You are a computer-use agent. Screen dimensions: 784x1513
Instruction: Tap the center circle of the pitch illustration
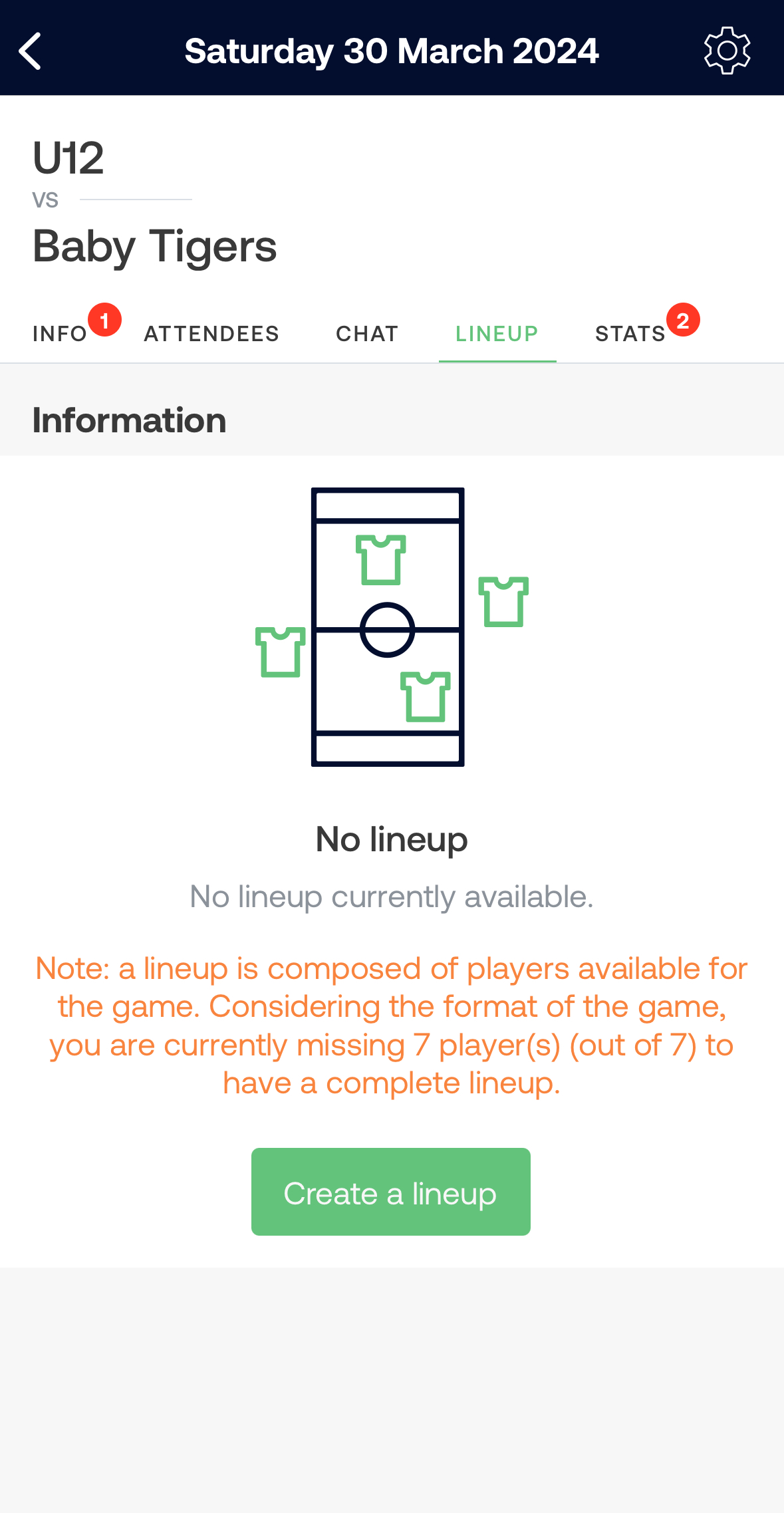click(x=388, y=630)
